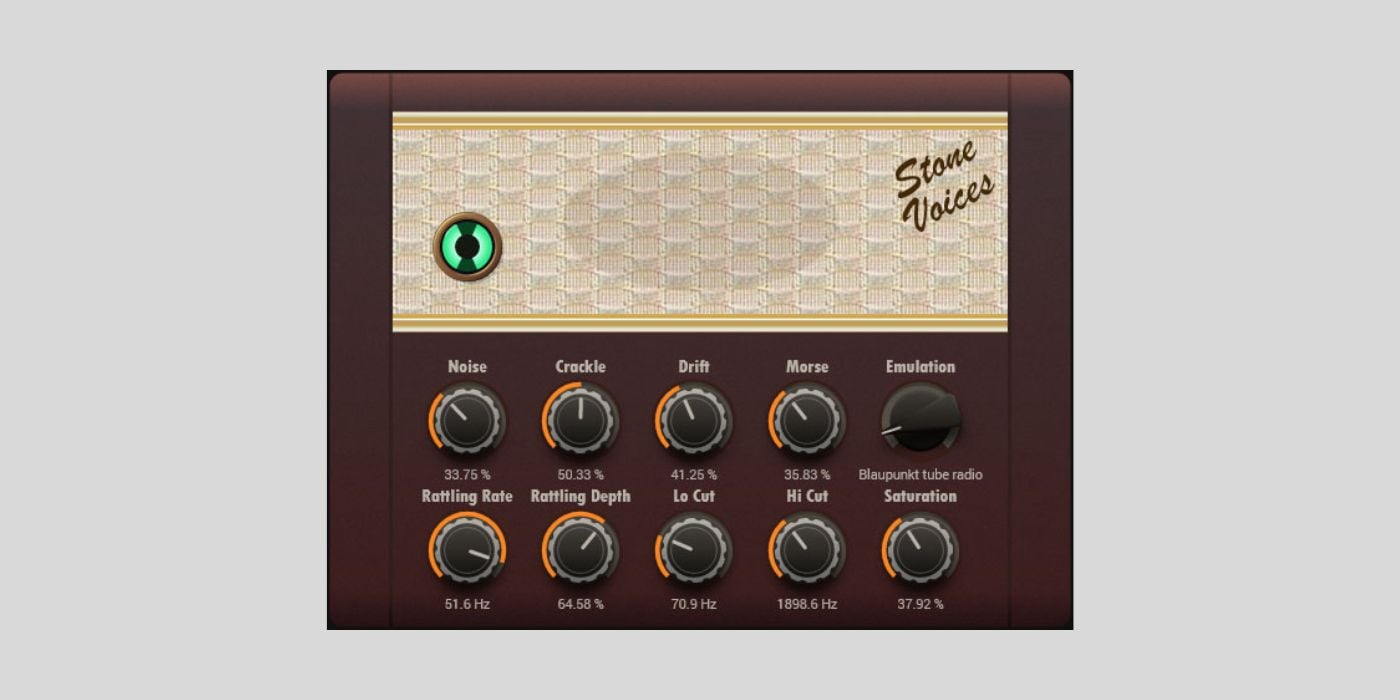The width and height of the screenshot is (1400, 700).
Task: Select the Crackle value 50.33 %
Action: point(581,475)
